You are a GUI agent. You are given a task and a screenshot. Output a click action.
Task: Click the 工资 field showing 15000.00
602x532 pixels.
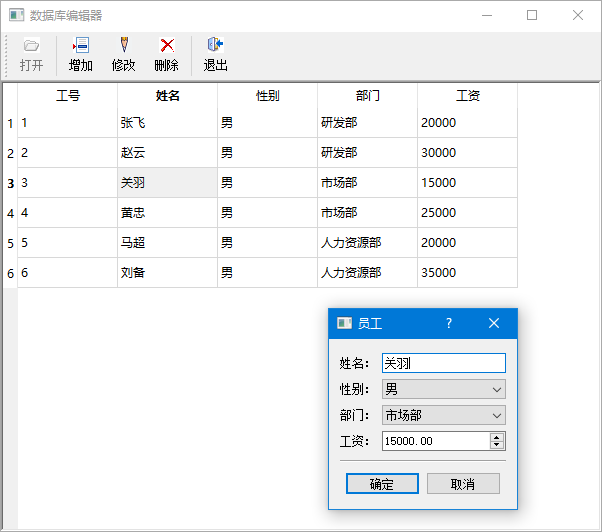[x=436, y=441]
